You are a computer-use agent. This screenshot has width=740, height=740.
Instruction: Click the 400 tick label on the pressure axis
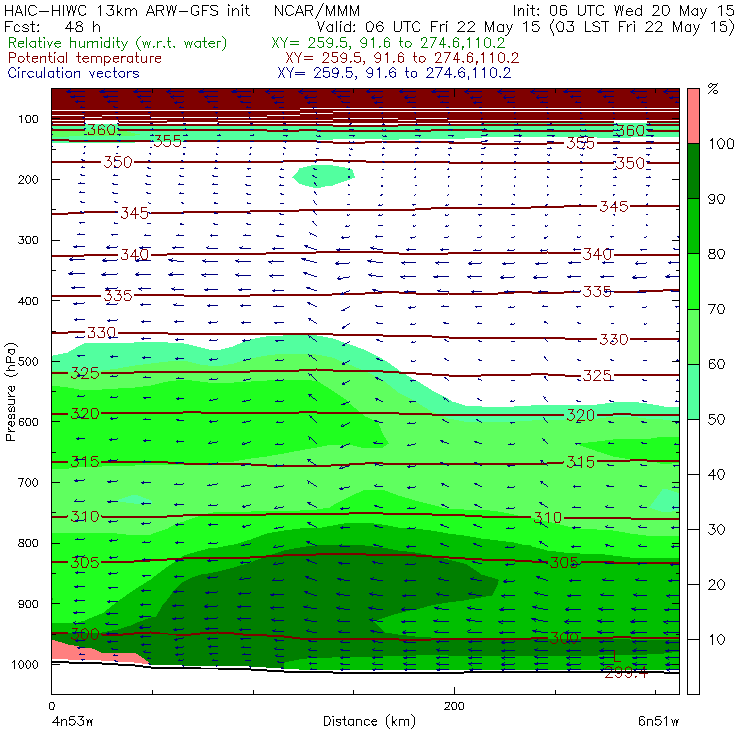(x=28, y=301)
